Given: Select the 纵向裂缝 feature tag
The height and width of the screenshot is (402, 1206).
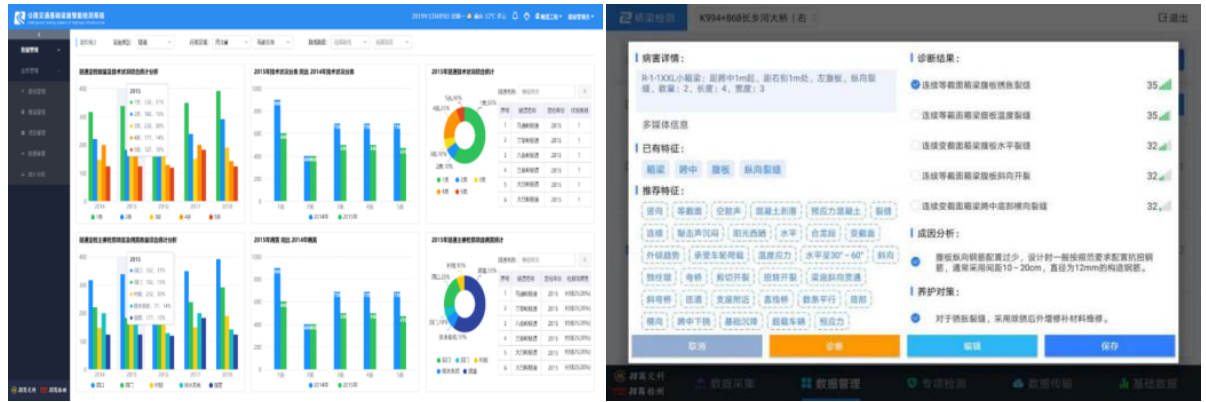Looking at the screenshot, I should (763, 170).
